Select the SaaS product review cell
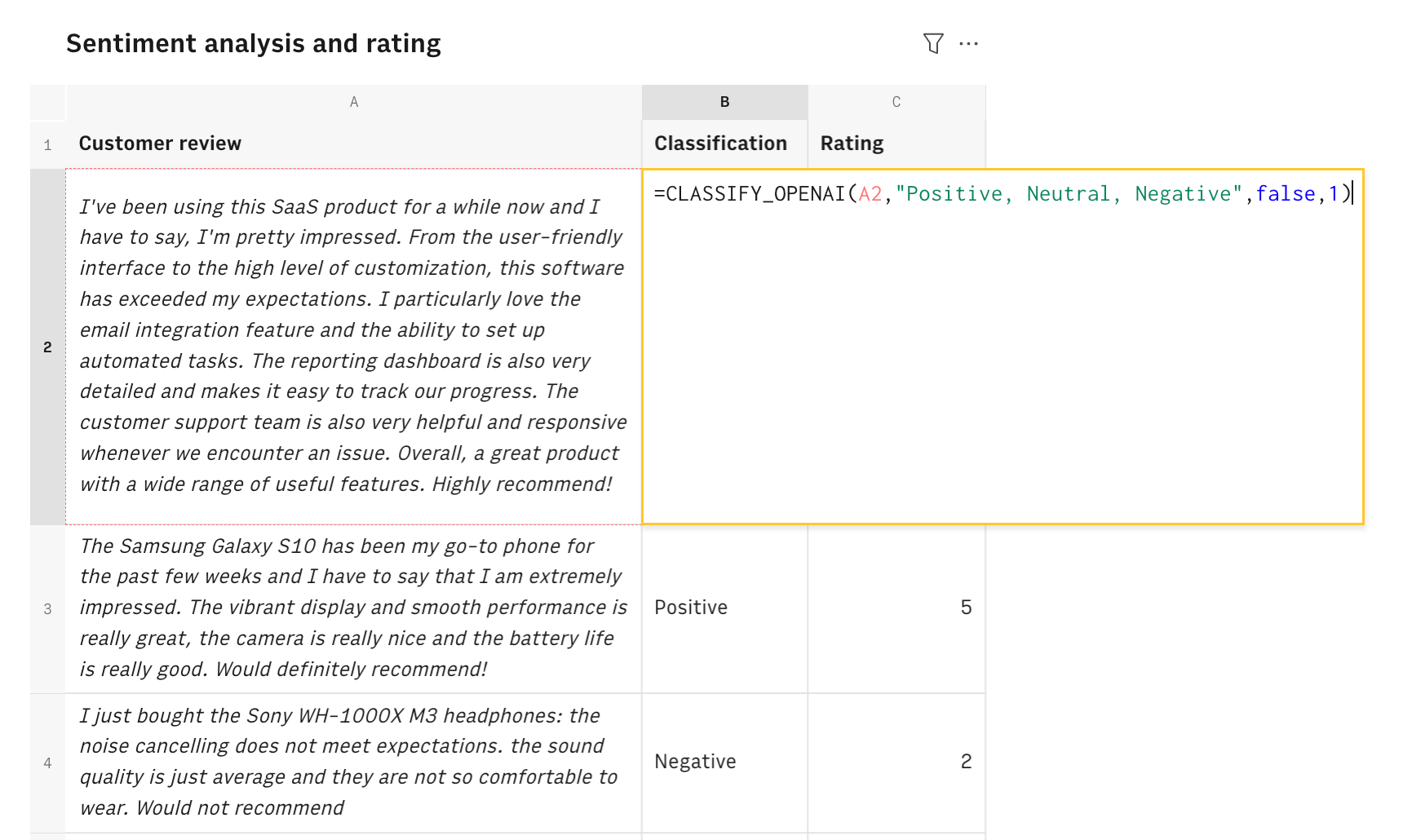The width and height of the screenshot is (1403, 840). (x=353, y=346)
